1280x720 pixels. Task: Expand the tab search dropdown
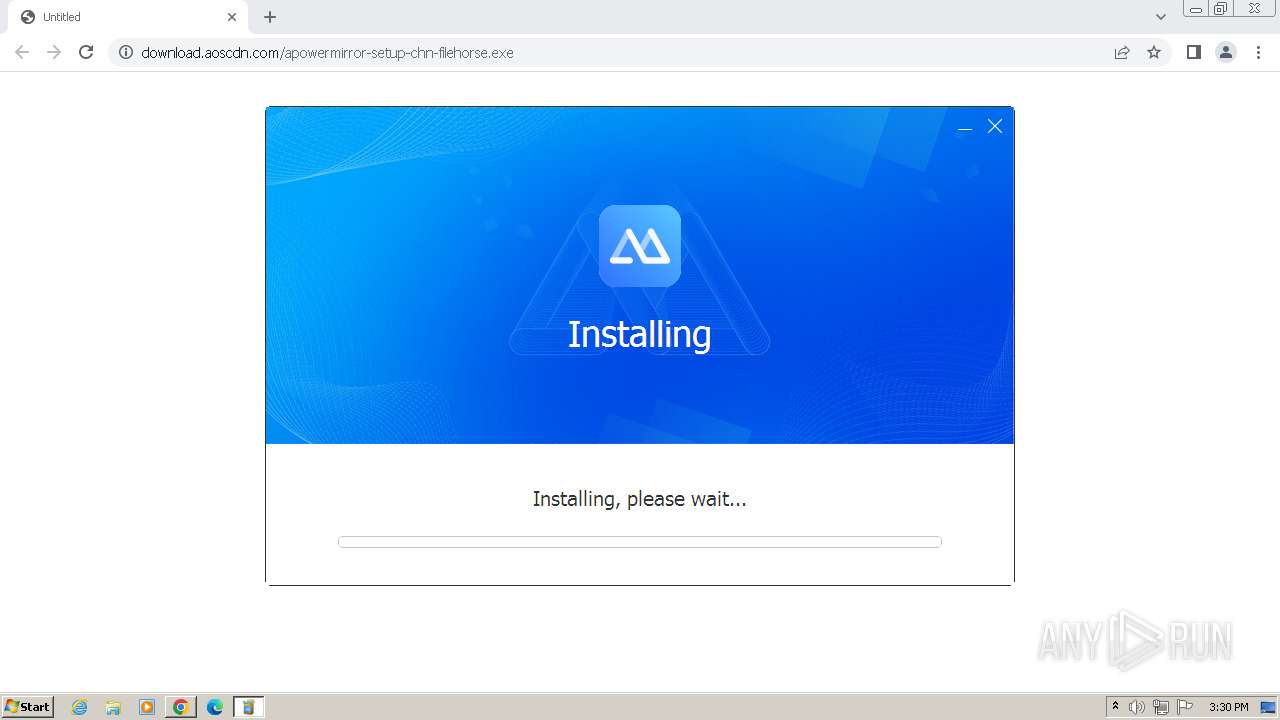(x=1161, y=17)
